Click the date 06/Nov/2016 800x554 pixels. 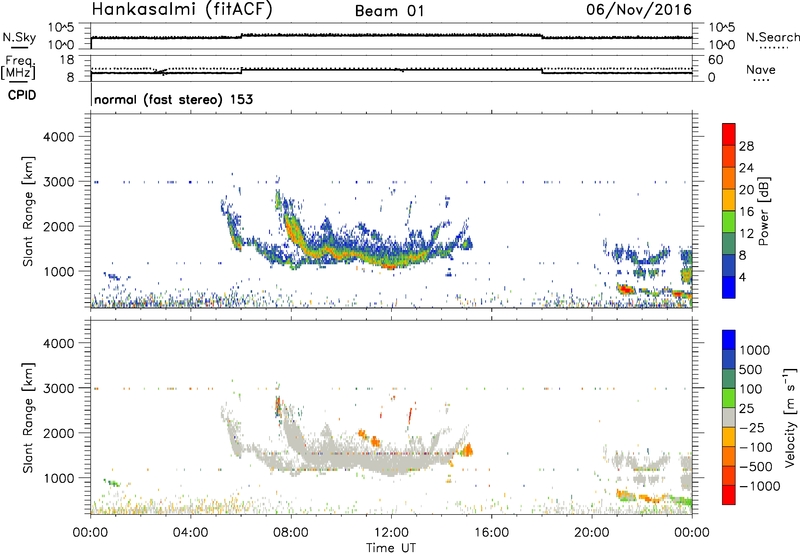[639, 10]
